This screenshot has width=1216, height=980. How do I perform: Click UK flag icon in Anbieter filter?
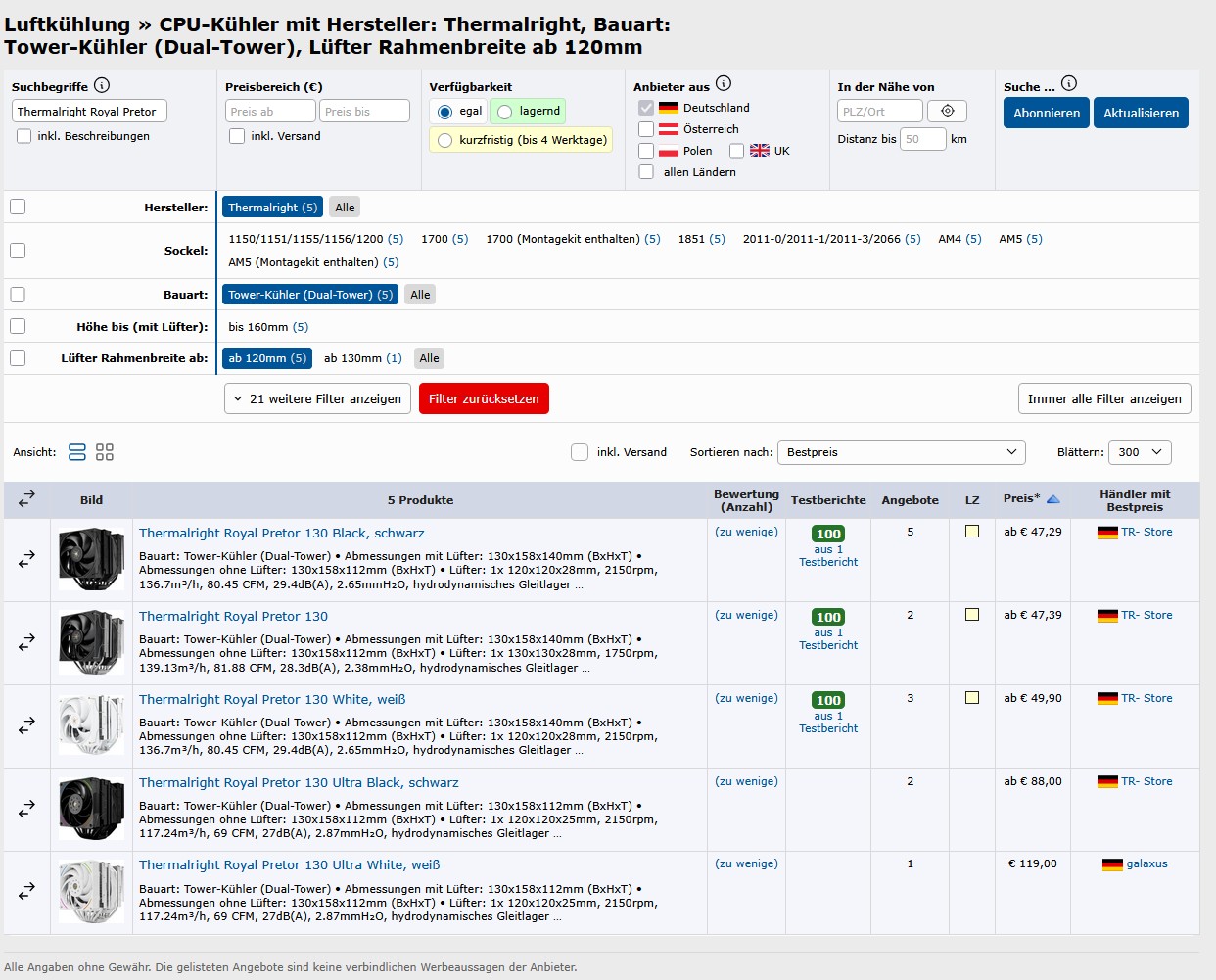click(x=760, y=151)
